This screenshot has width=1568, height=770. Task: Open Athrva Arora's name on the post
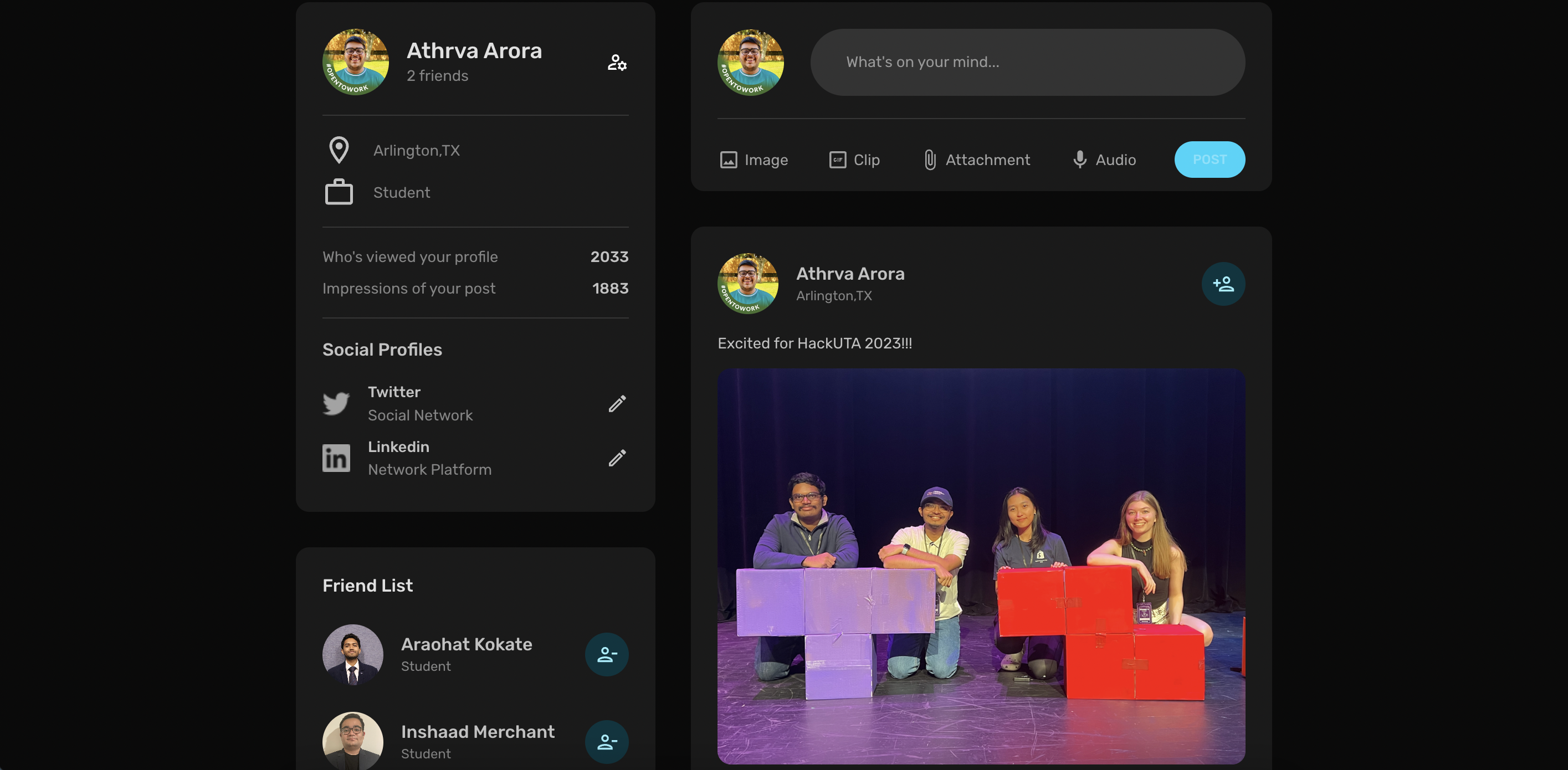(850, 274)
